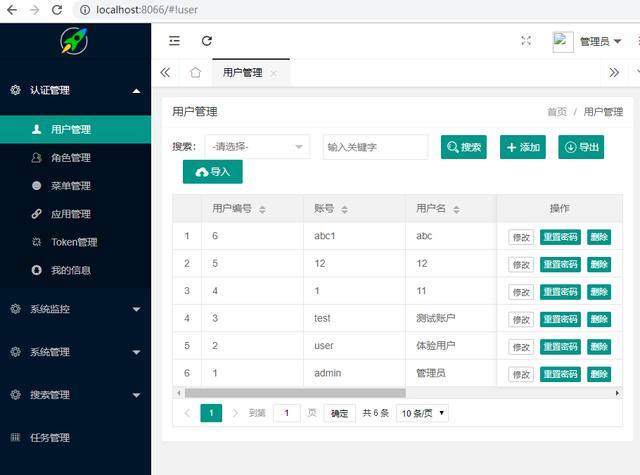The image size is (640, 475).
Task: Click the fullscreen toggle icon
Action: click(526, 41)
